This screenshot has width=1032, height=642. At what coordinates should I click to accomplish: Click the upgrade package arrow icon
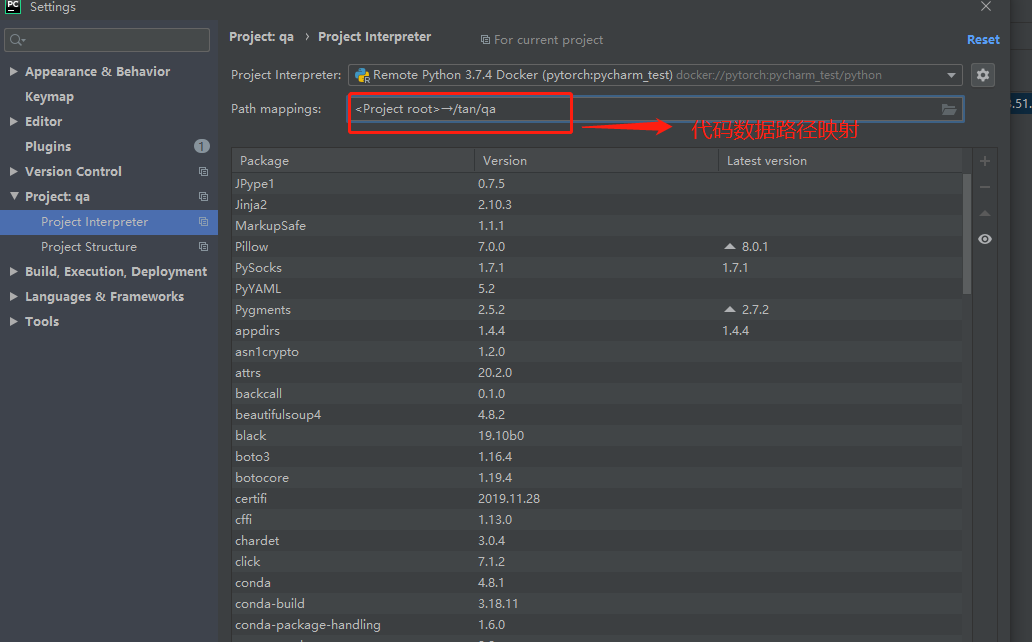click(984, 213)
